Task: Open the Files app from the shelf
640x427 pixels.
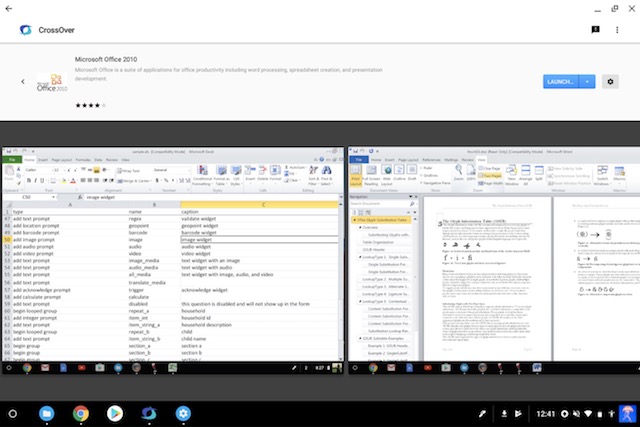Action: coord(47,414)
